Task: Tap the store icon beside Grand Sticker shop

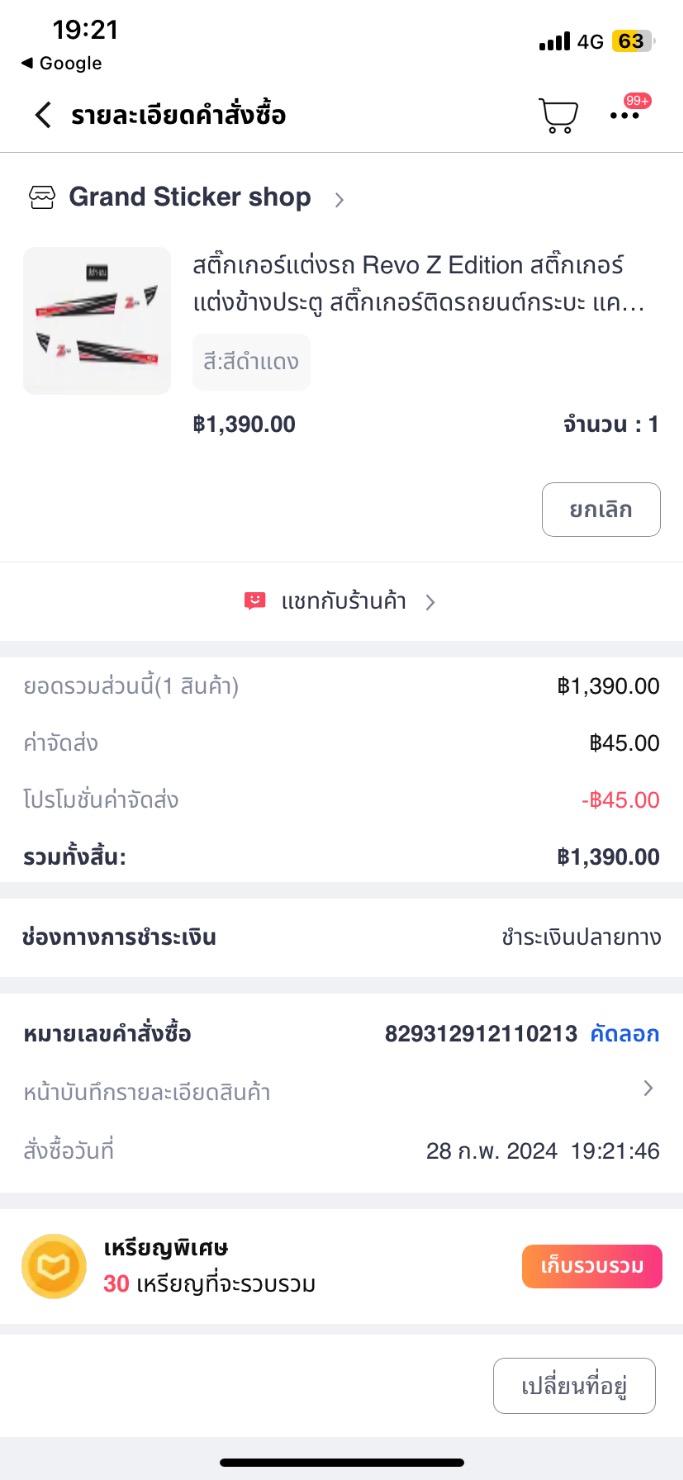Action: coord(42,198)
